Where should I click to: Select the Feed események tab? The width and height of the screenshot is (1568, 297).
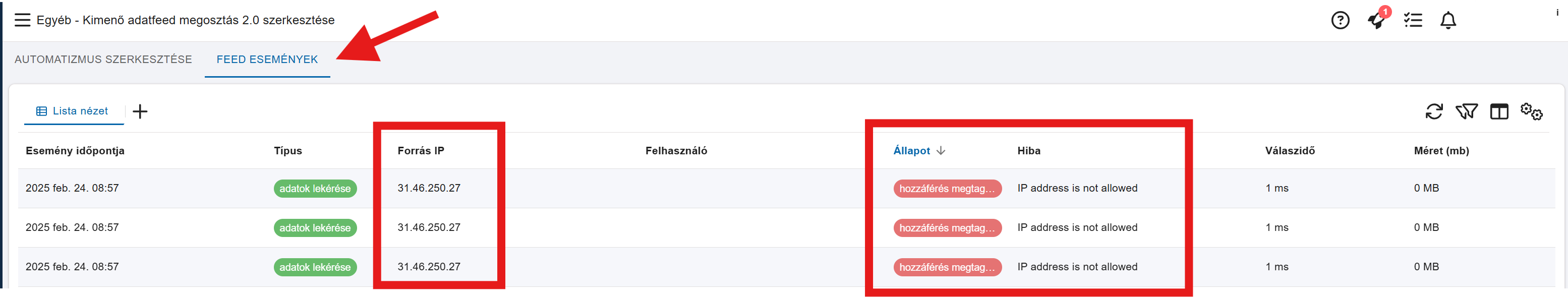[267, 59]
